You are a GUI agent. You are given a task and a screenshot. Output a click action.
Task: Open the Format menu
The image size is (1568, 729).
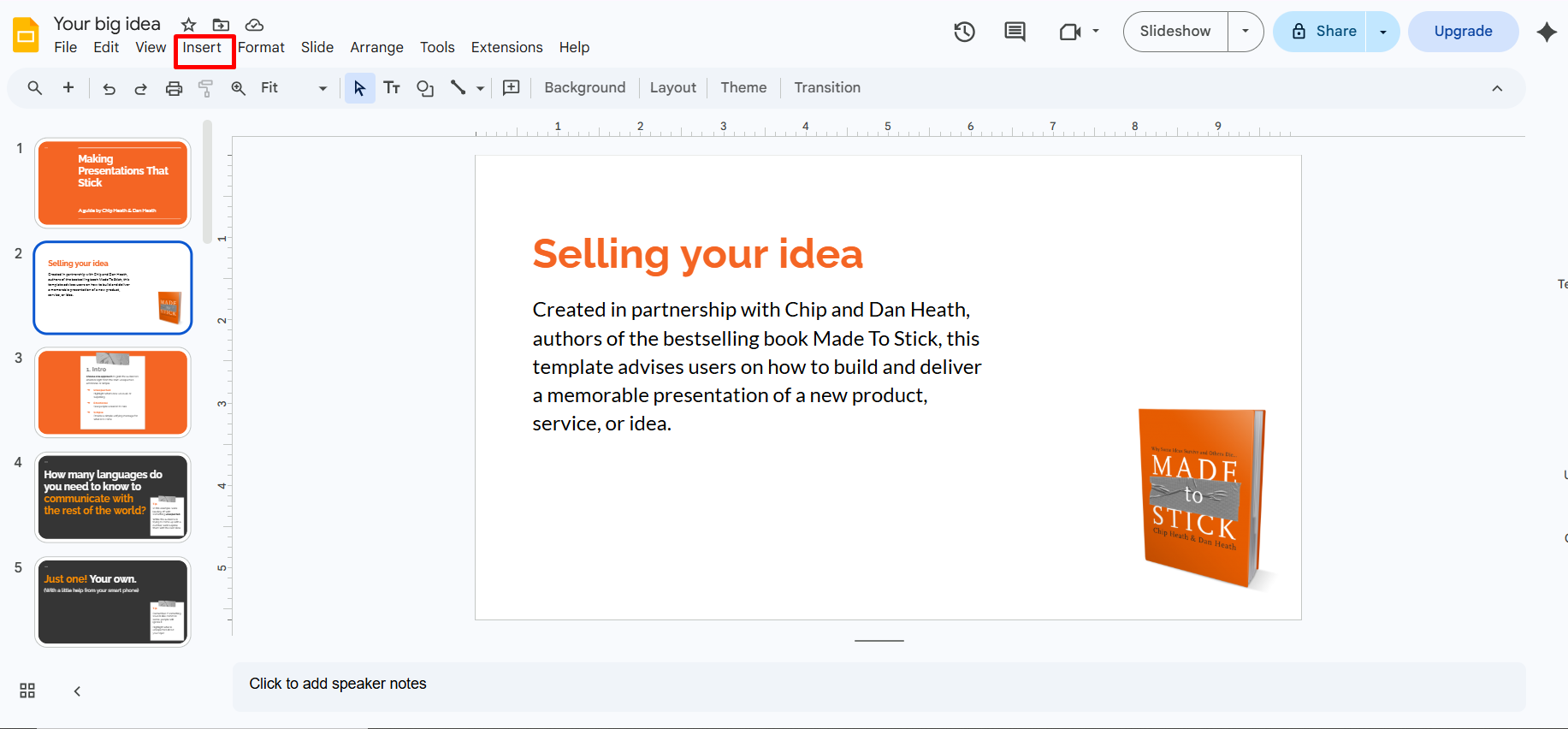click(x=261, y=47)
